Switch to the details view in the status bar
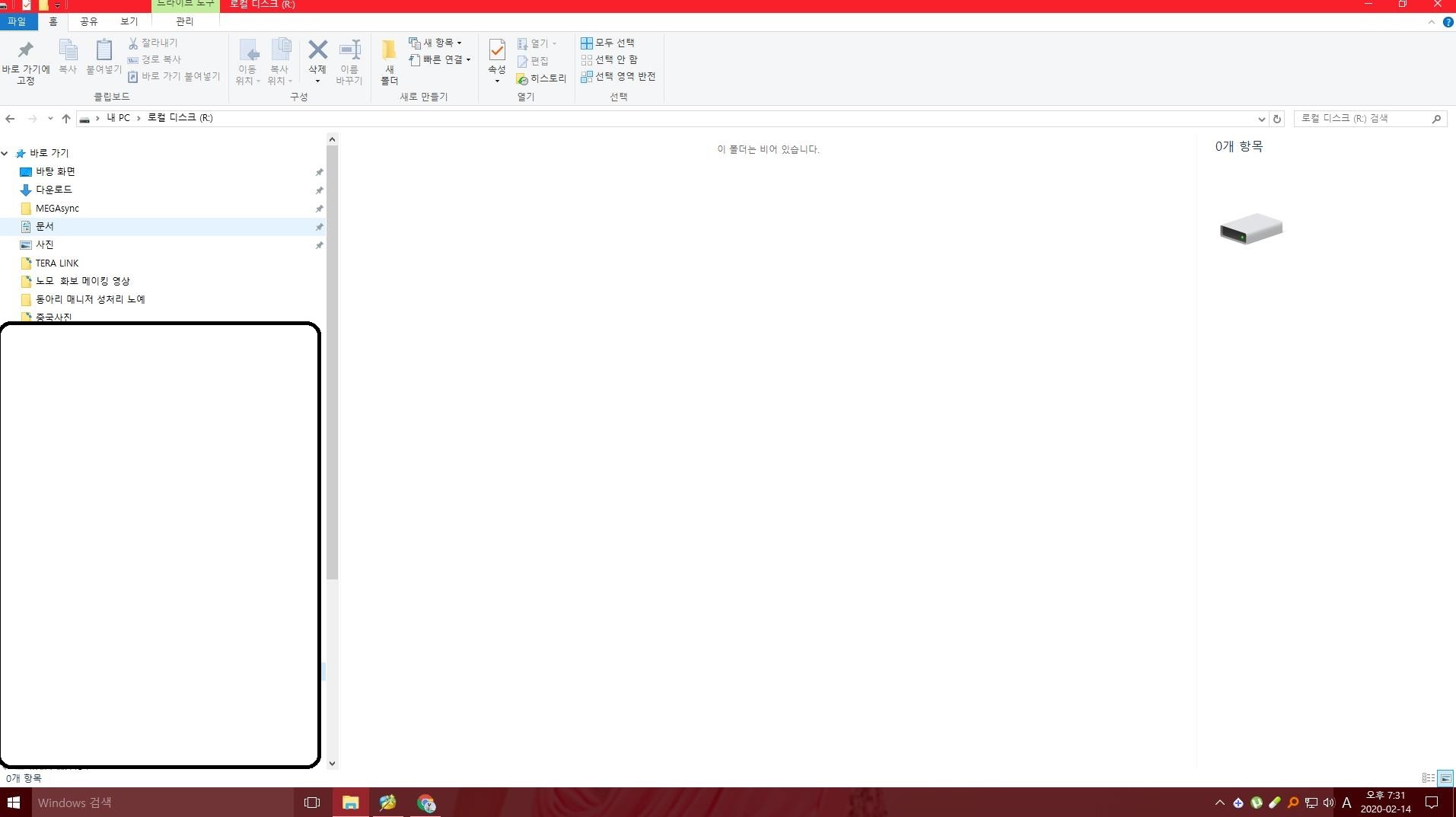This screenshot has height=817, width=1456. pyautogui.click(x=1428, y=778)
